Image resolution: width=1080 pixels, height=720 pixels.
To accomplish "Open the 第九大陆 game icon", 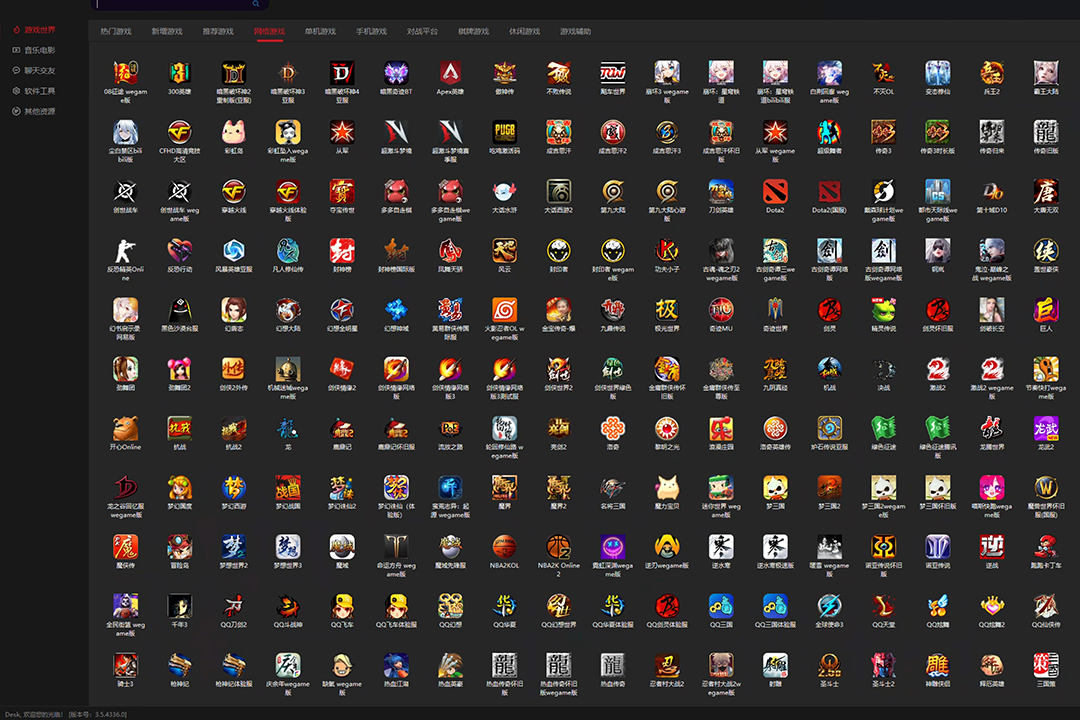I will coord(613,191).
